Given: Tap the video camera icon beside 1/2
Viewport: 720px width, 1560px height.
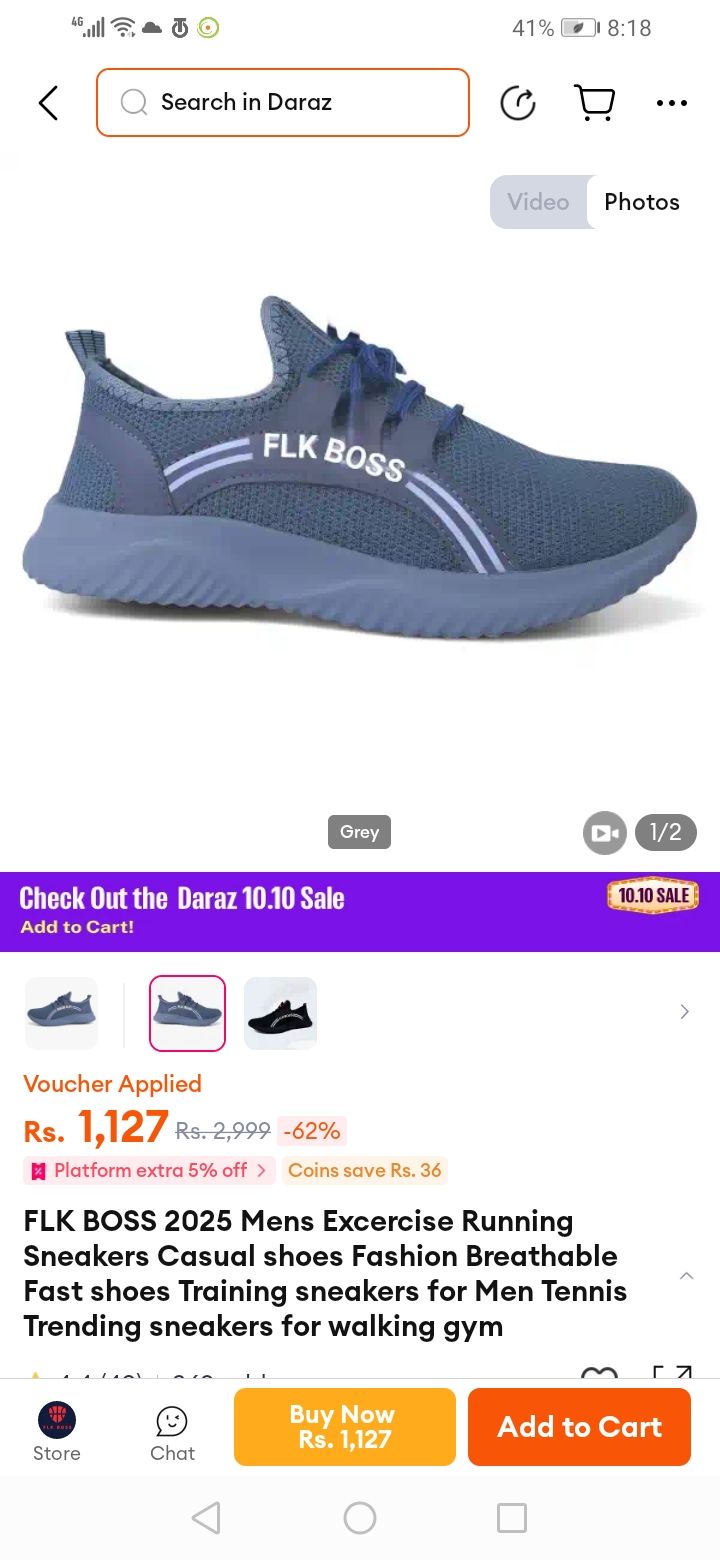Looking at the screenshot, I should 605,833.
